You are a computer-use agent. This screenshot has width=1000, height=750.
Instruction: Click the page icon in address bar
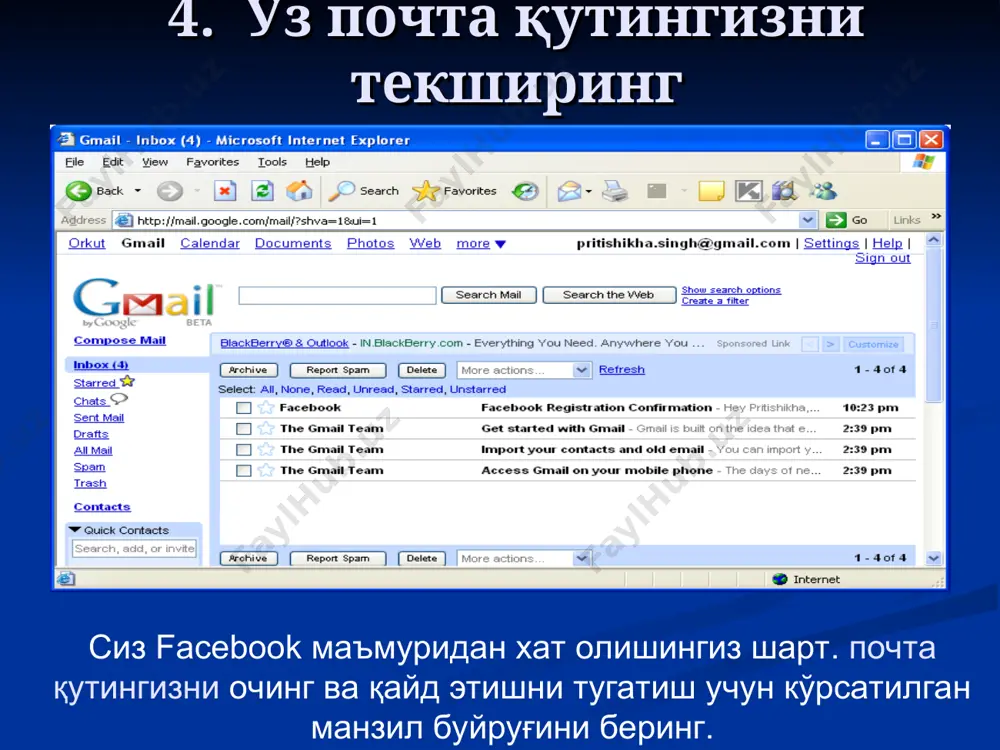[x=124, y=221]
